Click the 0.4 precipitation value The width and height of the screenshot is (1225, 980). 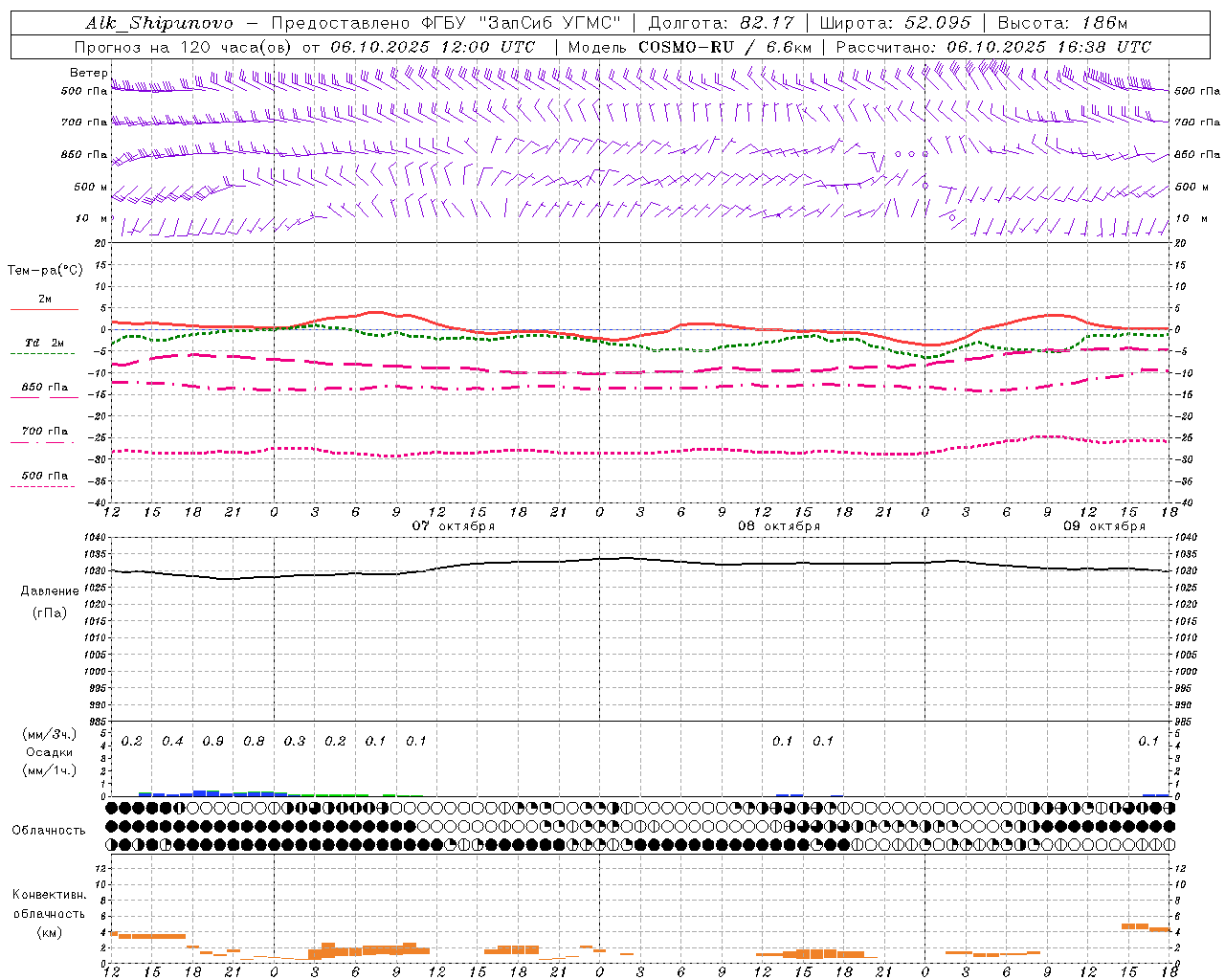tap(172, 741)
